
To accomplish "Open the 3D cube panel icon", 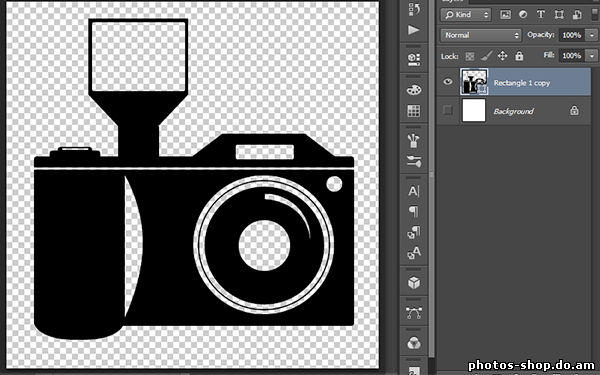I will (x=414, y=283).
